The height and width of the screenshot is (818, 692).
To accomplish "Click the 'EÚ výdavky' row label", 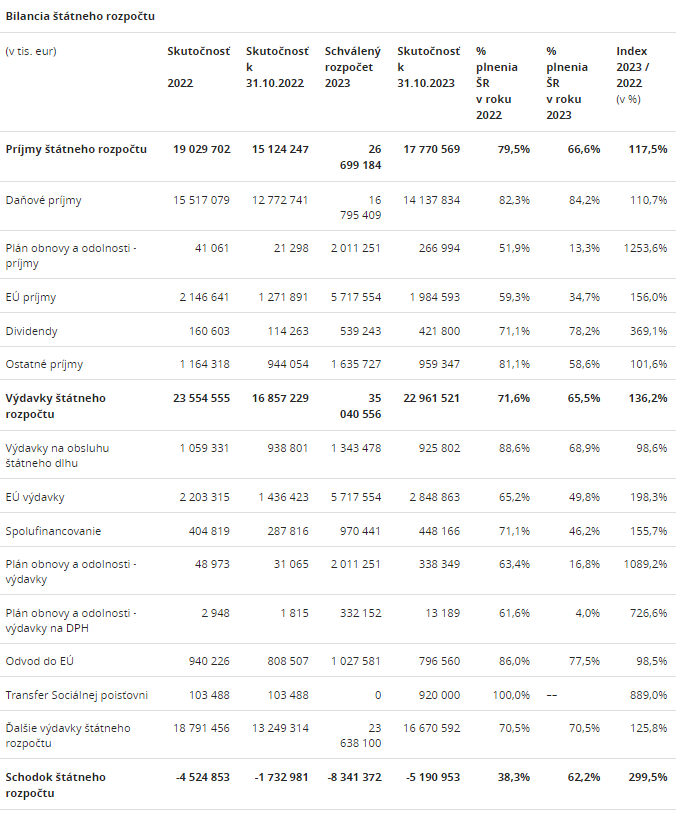I will [x=35, y=497].
